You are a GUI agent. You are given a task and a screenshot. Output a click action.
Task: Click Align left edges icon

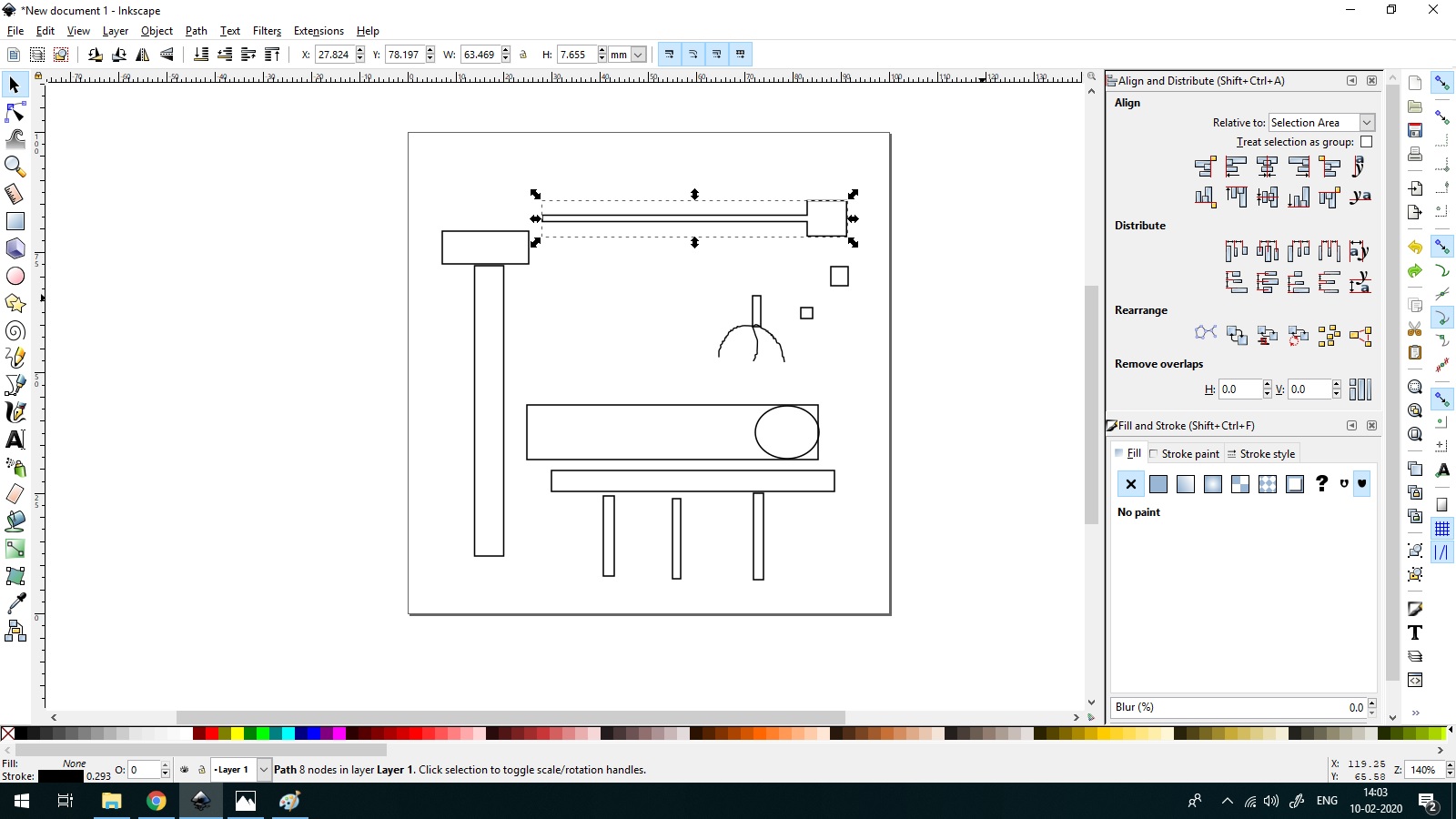pos(1236,167)
